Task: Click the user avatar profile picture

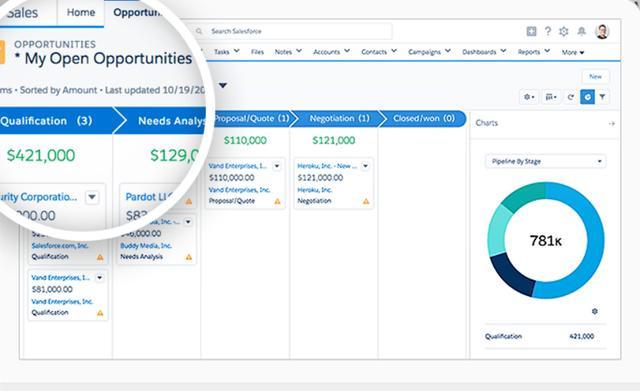Action: 602,31
